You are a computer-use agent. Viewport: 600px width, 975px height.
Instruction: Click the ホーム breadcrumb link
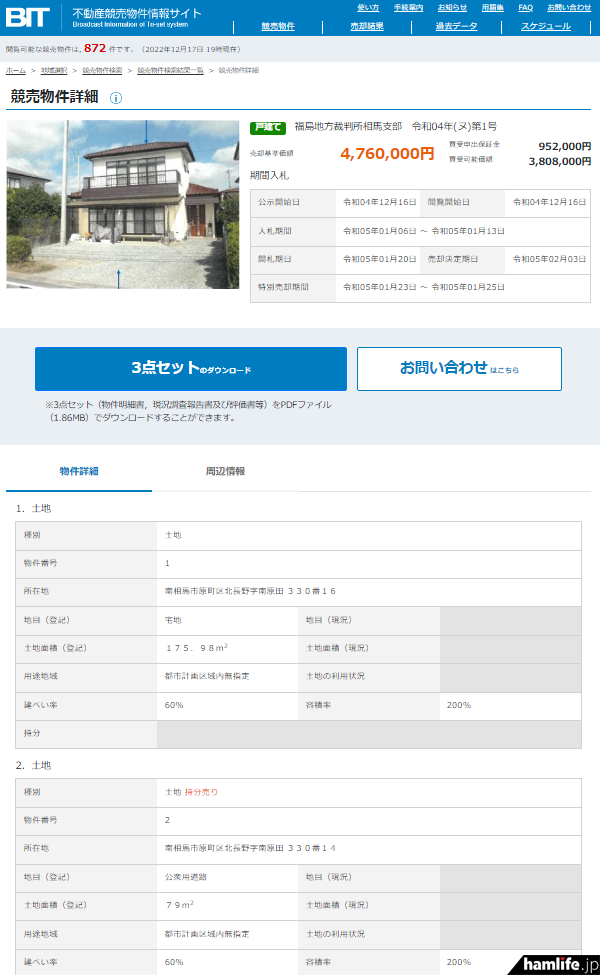[x=16, y=71]
